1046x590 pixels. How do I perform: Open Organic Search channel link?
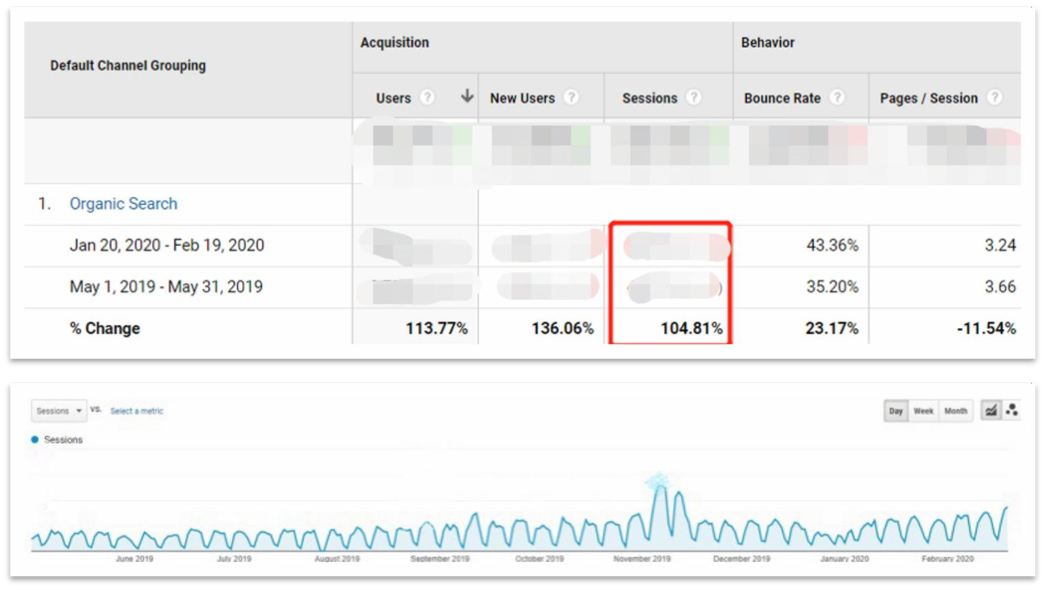(x=123, y=204)
